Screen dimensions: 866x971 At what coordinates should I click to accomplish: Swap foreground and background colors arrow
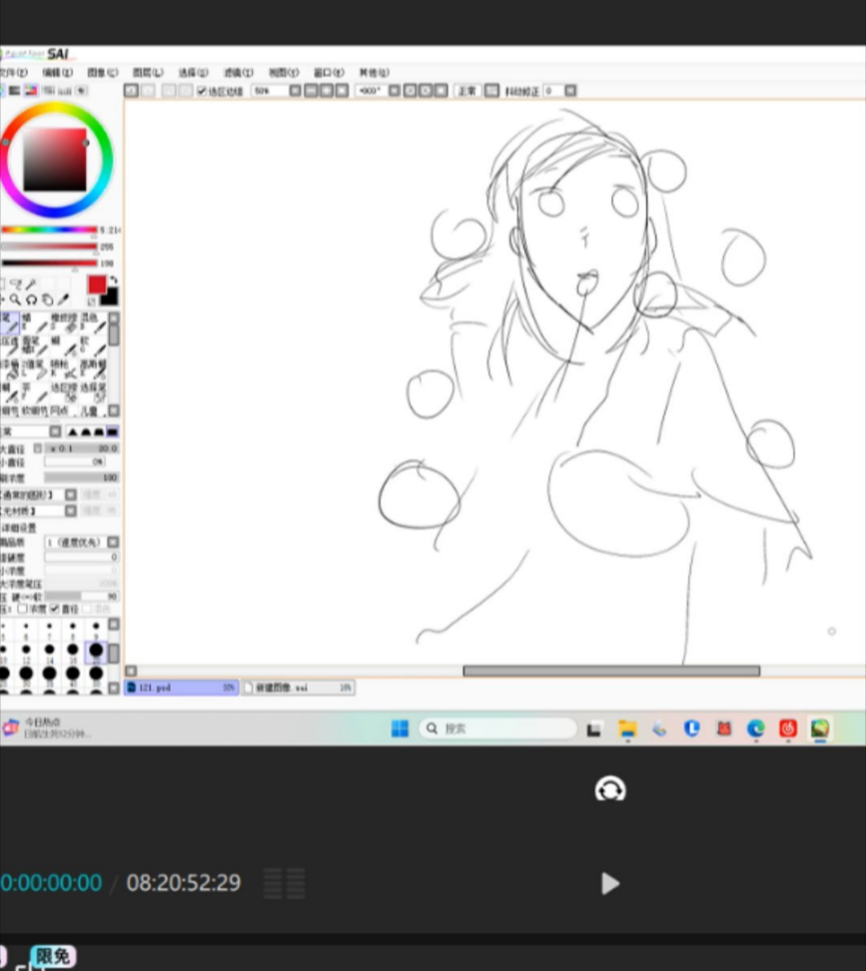(113, 281)
